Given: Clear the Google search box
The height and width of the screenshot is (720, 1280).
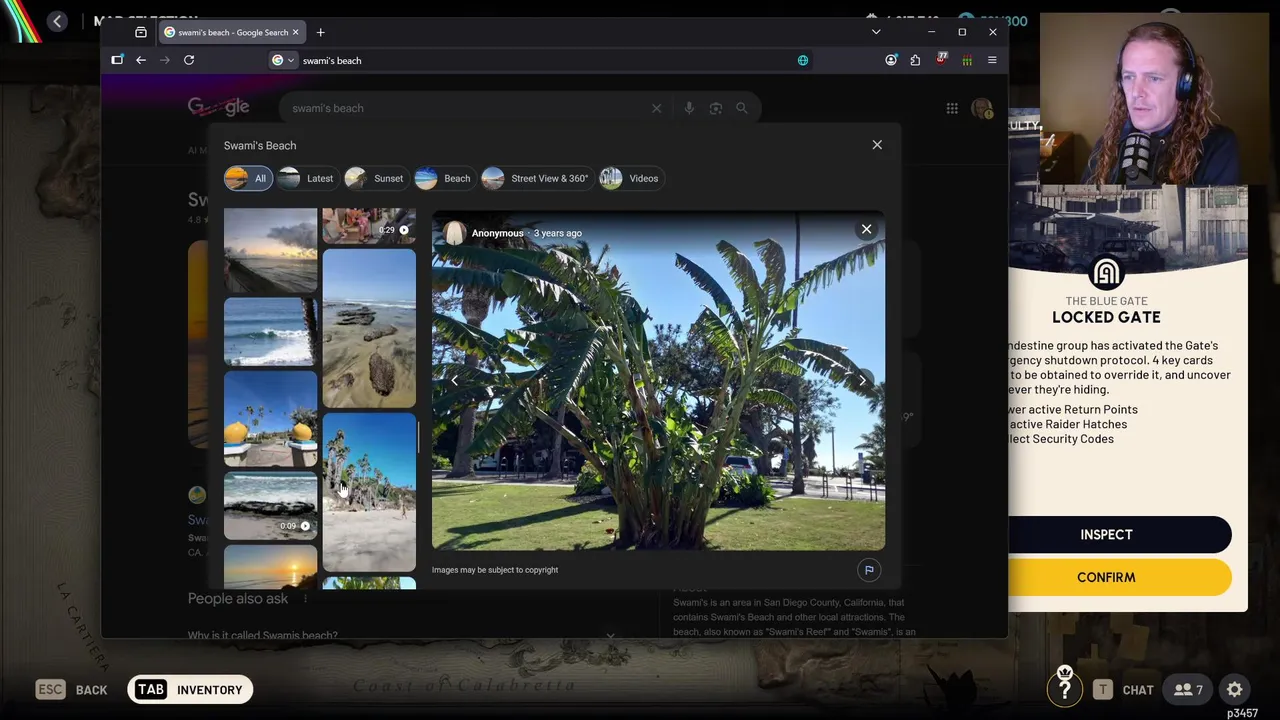Looking at the screenshot, I should coord(656,108).
